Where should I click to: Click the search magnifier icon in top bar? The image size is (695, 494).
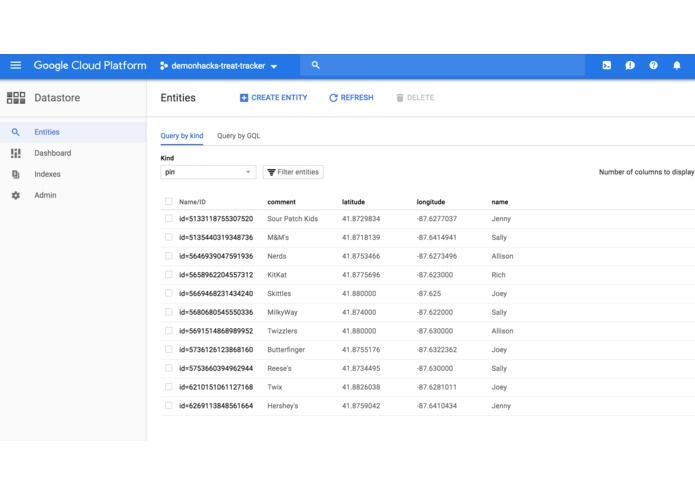point(316,65)
